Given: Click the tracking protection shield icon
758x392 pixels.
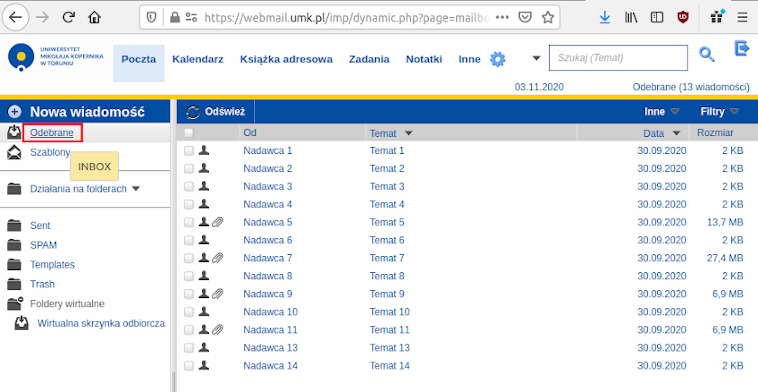Looking at the screenshot, I should [152, 18].
